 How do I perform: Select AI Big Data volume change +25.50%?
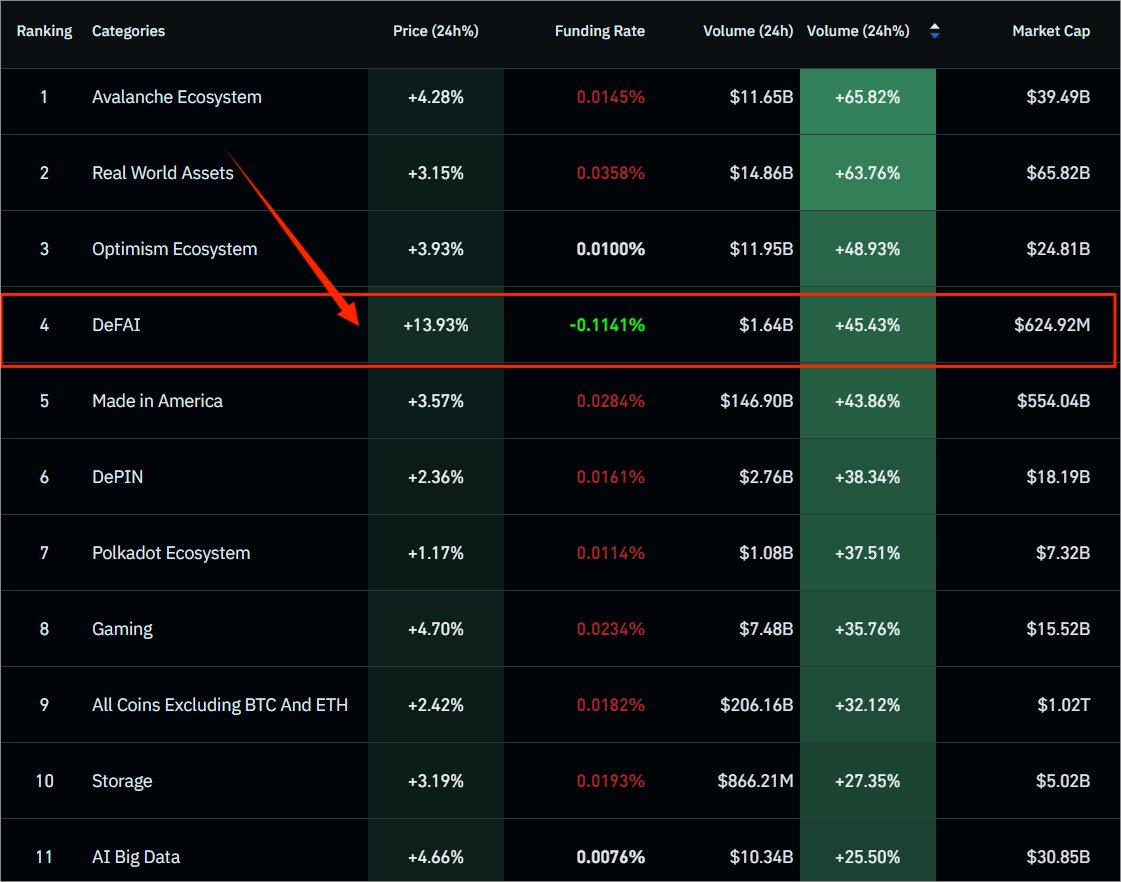[x=867, y=857]
